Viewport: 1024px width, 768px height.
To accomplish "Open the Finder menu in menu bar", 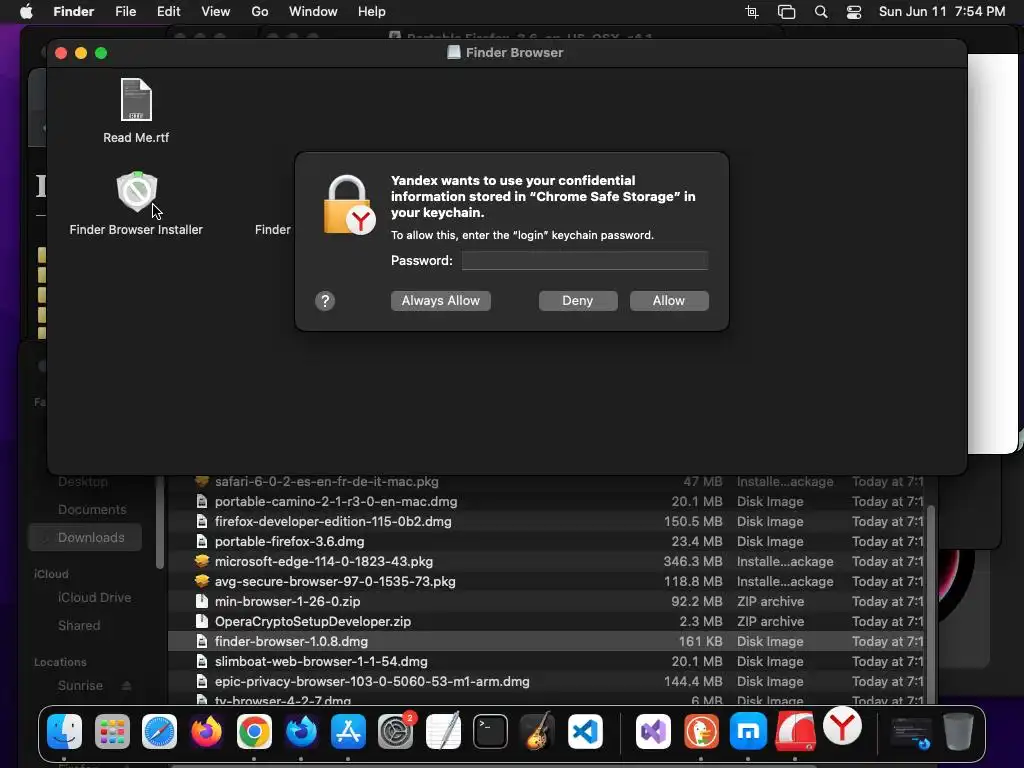I will click(x=74, y=12).
